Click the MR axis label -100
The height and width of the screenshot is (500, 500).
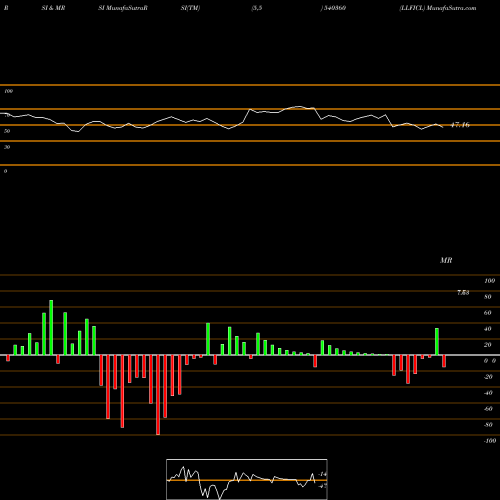click(490, 441)
